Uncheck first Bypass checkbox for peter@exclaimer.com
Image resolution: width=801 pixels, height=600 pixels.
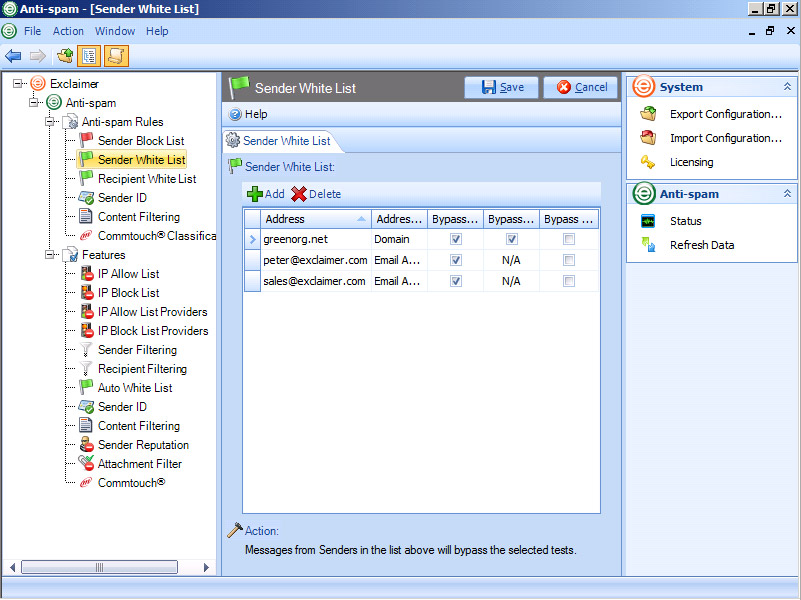click(x=456, y=260)
